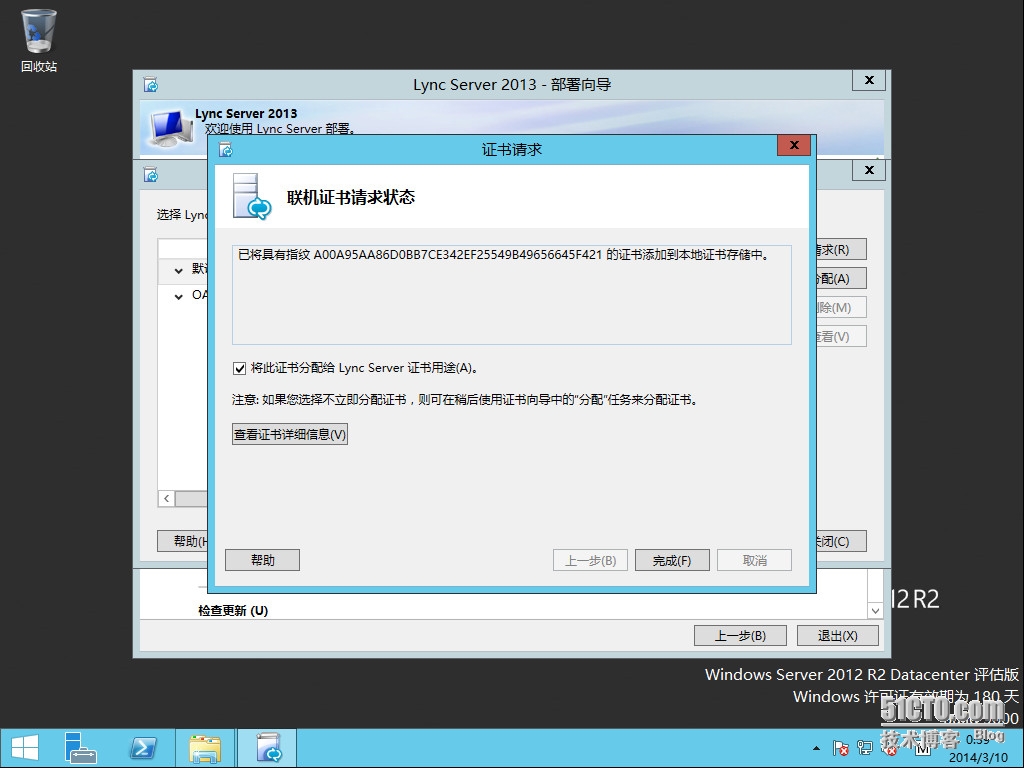Image resolution: width=1024 pixels, height=768 pixels.
Task: Click Help button in certificate wizard behind
Action: [x=183, y=541]
